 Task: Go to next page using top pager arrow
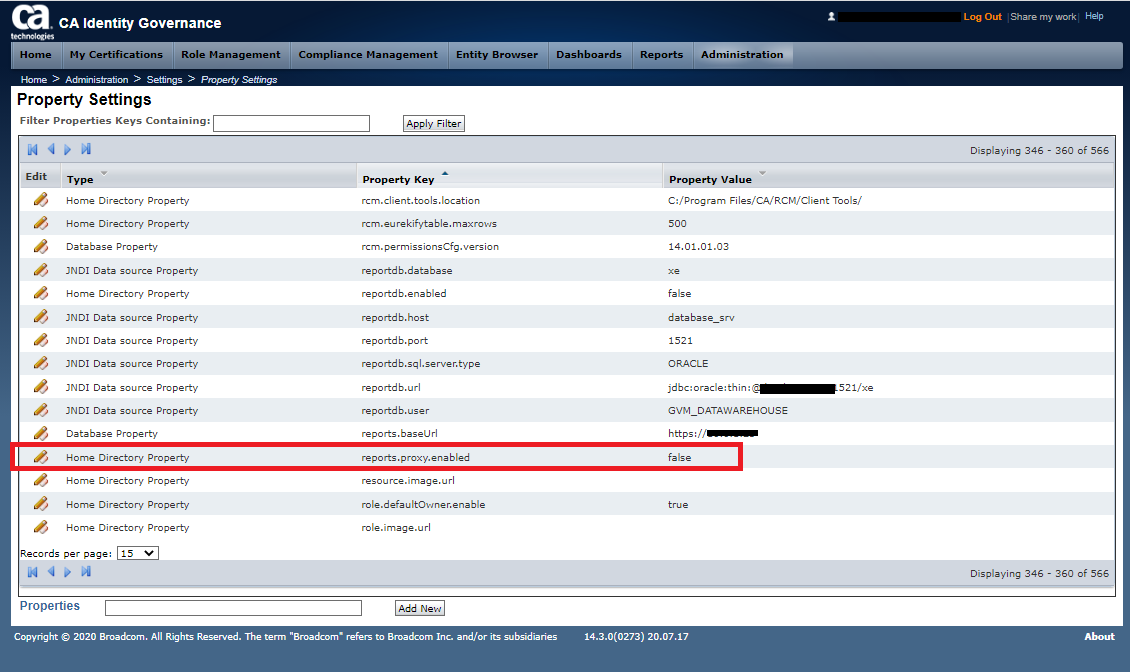(68, 150)
